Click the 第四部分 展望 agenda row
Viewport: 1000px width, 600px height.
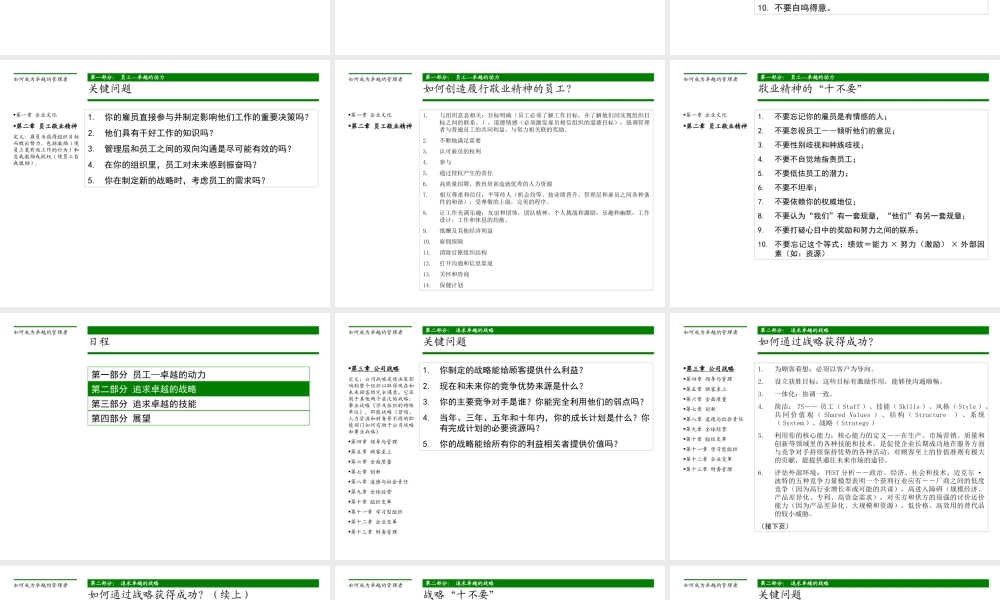coord(200,419)
